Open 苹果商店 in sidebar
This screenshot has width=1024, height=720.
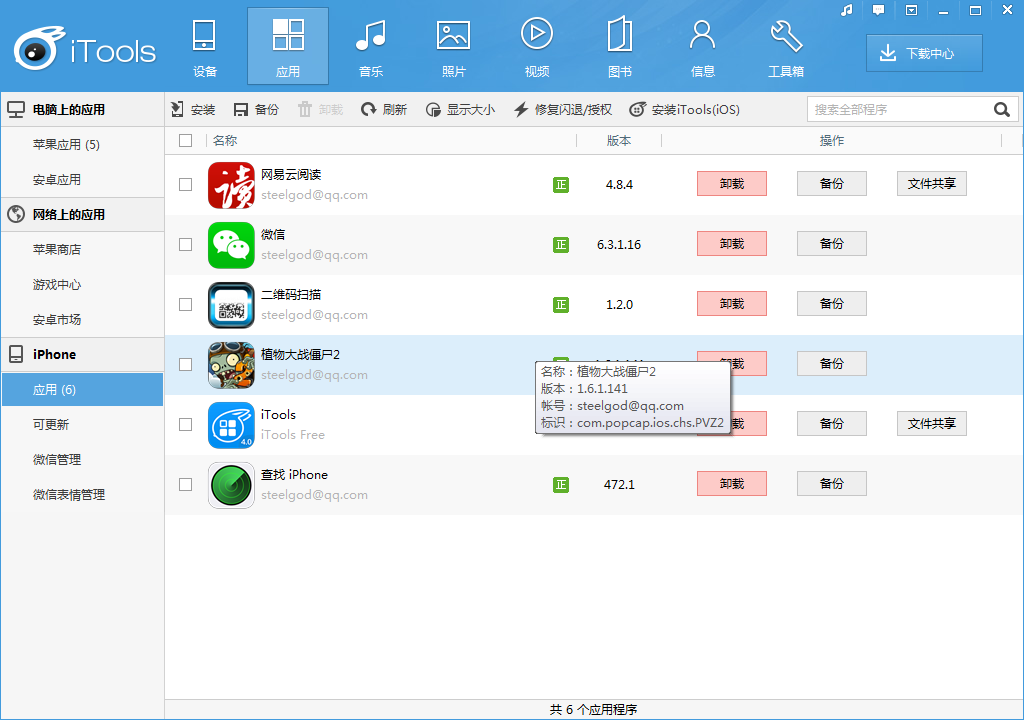click(82, 250)
